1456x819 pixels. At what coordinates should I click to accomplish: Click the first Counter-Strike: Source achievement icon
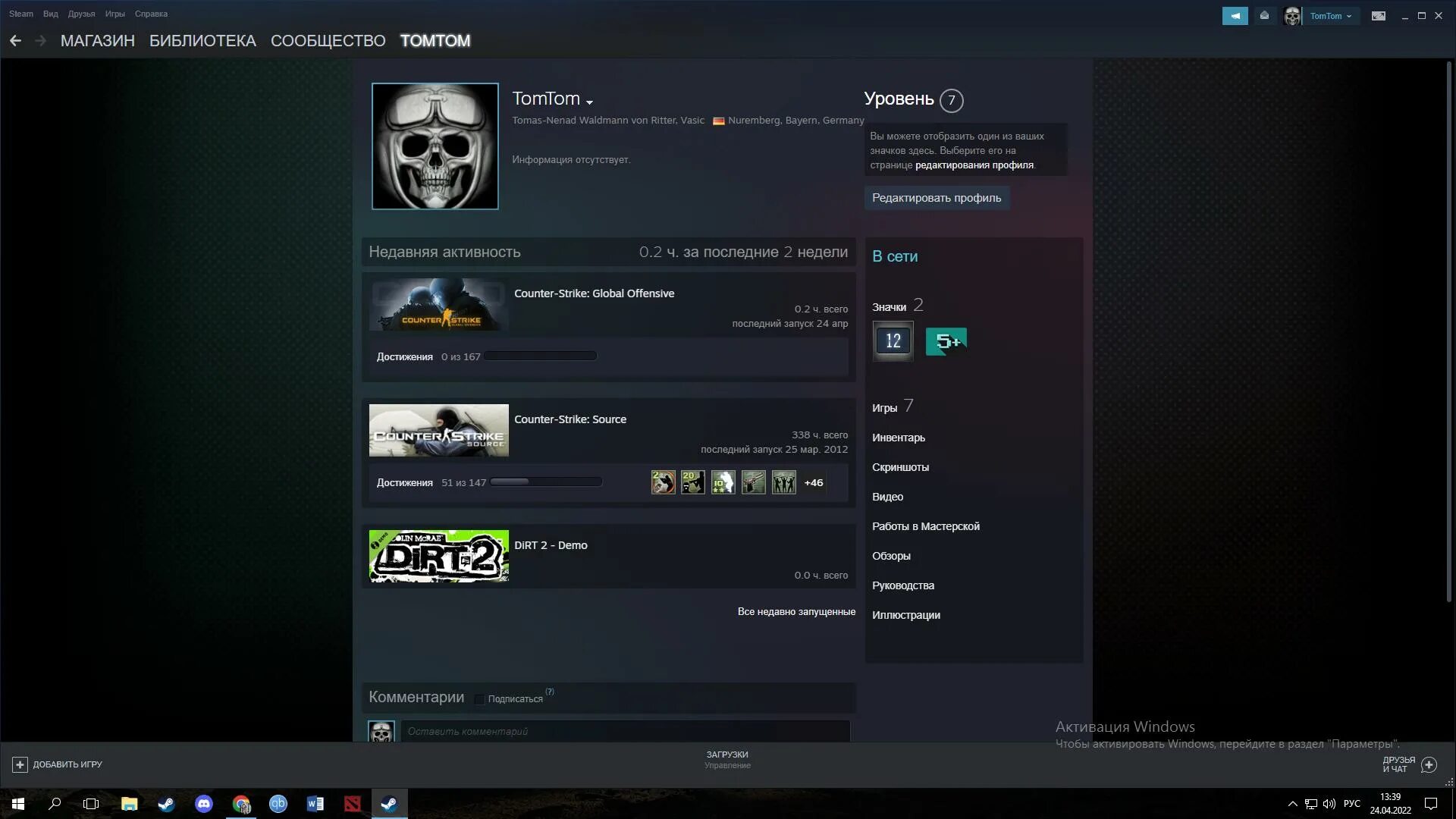[663, 482]
